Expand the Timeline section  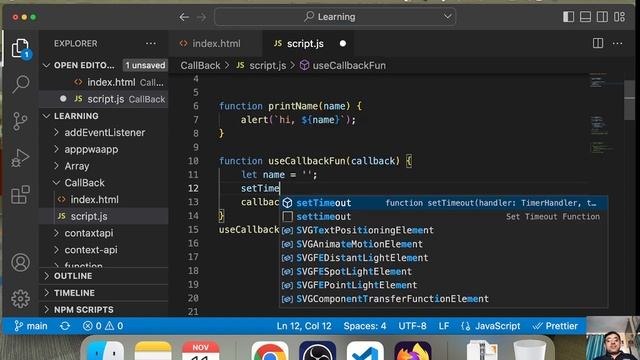pos(104,293)
